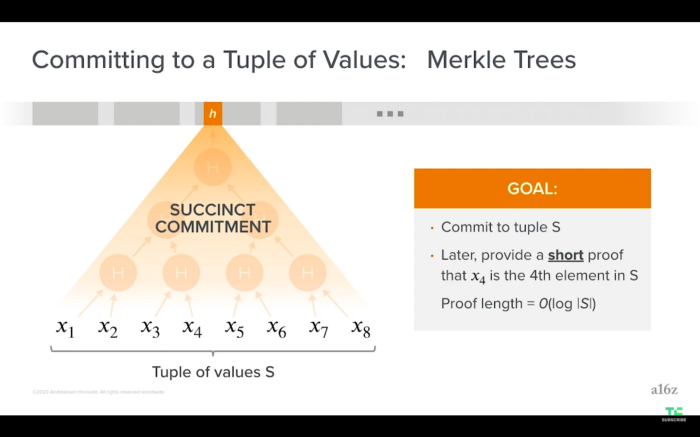Image resolution: width=700 pixels, height=437 pixels.
Task: Click the top H node of tree
Action: pyautogui.click(x=212, y=167)
